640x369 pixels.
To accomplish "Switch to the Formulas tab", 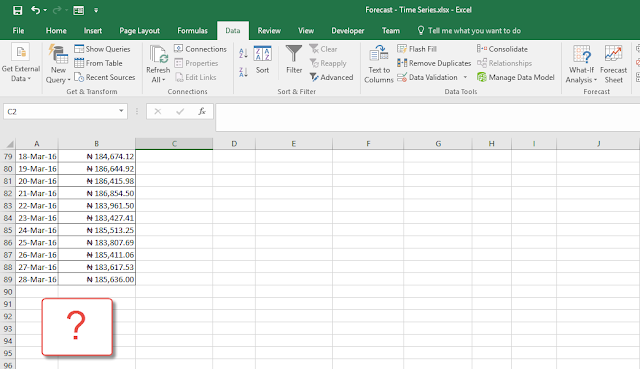I will [x=192, y=31].
